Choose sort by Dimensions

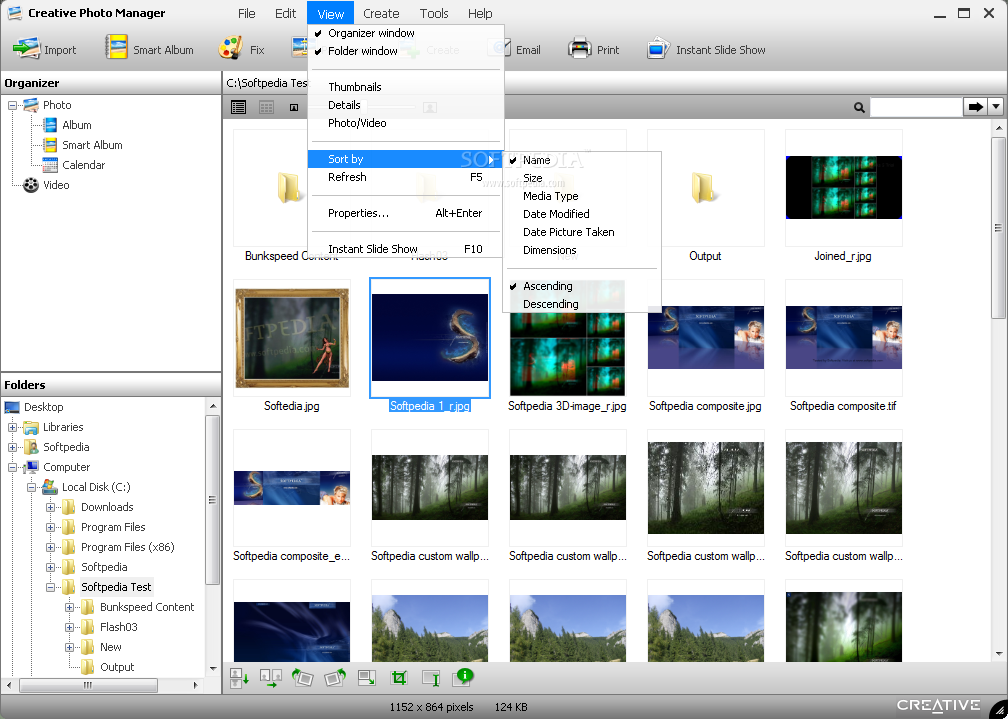[550, 250]
